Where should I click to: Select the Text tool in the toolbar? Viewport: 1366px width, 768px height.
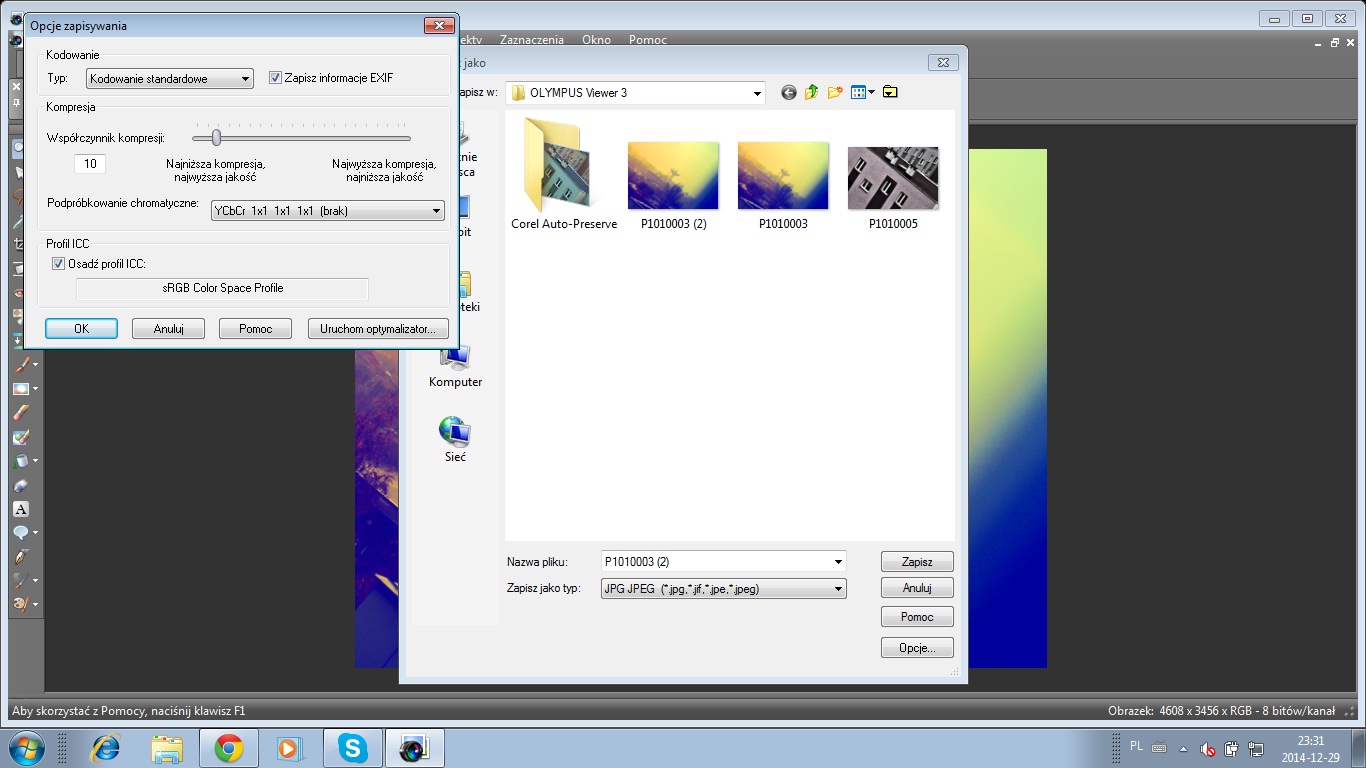[20, 509]
